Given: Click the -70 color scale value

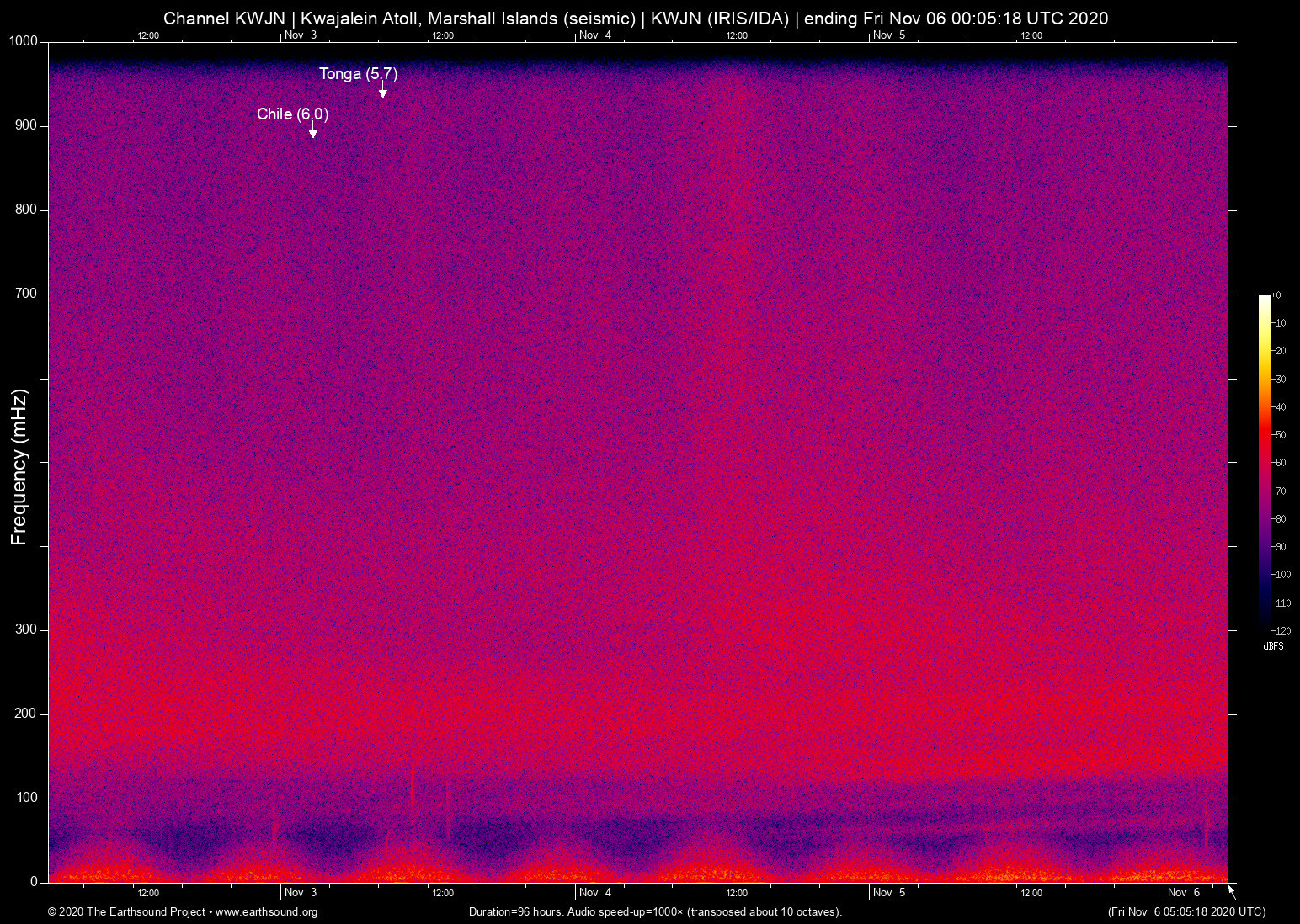Looking at the screenshot, I should coord(1279,491).
